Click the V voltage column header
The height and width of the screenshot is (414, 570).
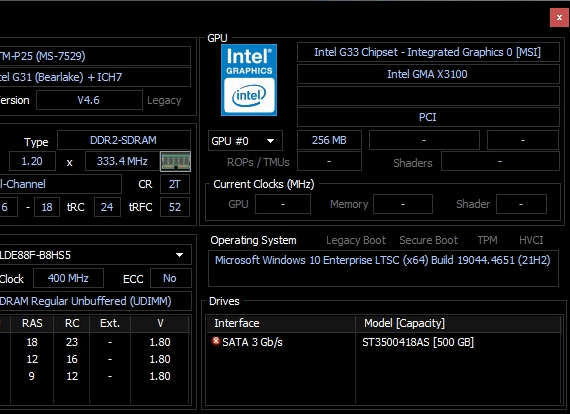point(160,323)
